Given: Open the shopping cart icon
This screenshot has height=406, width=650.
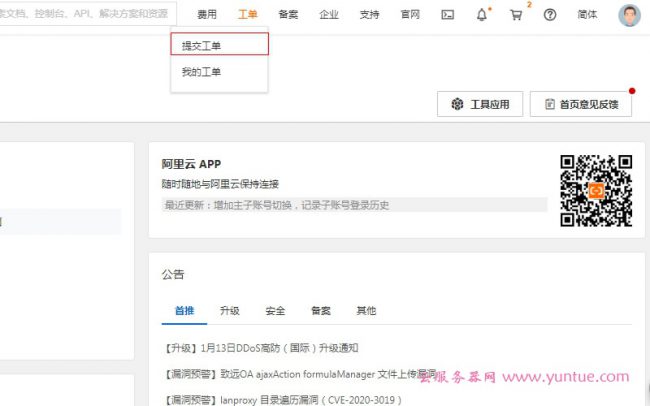Looking at the screenshot, I should point(515,15).
